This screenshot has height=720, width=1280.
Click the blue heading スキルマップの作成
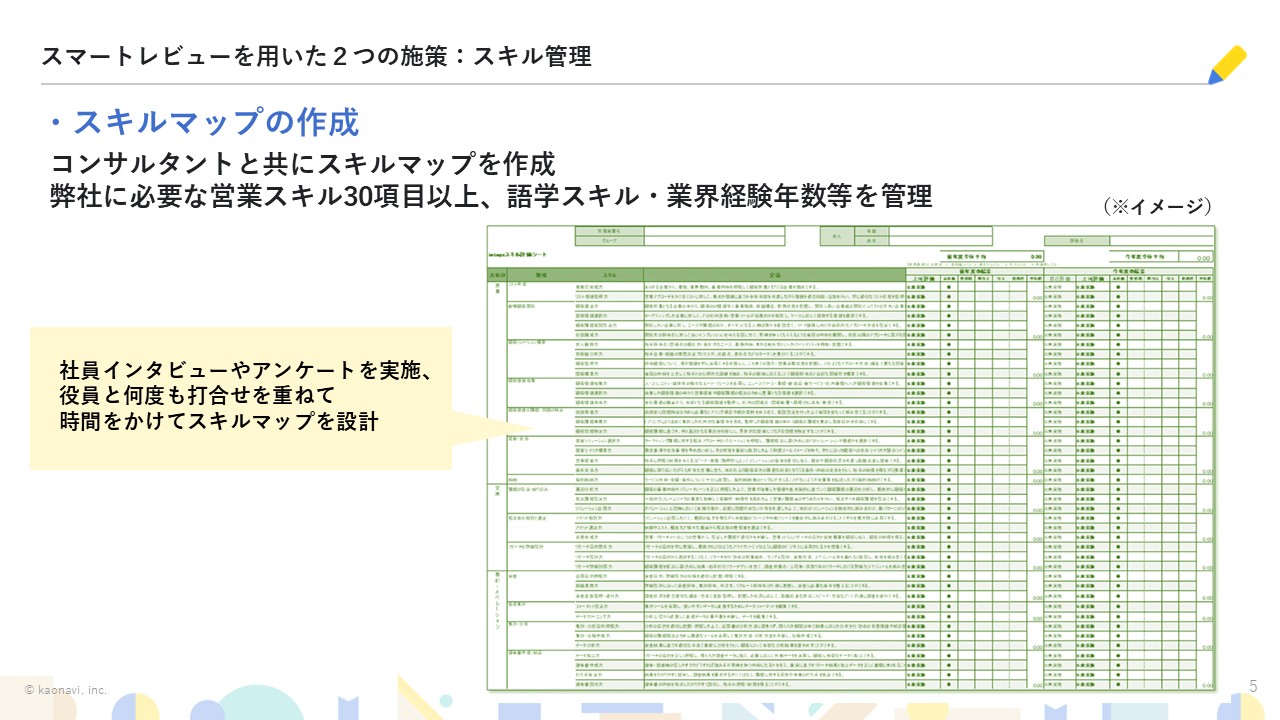click(204, 122)
